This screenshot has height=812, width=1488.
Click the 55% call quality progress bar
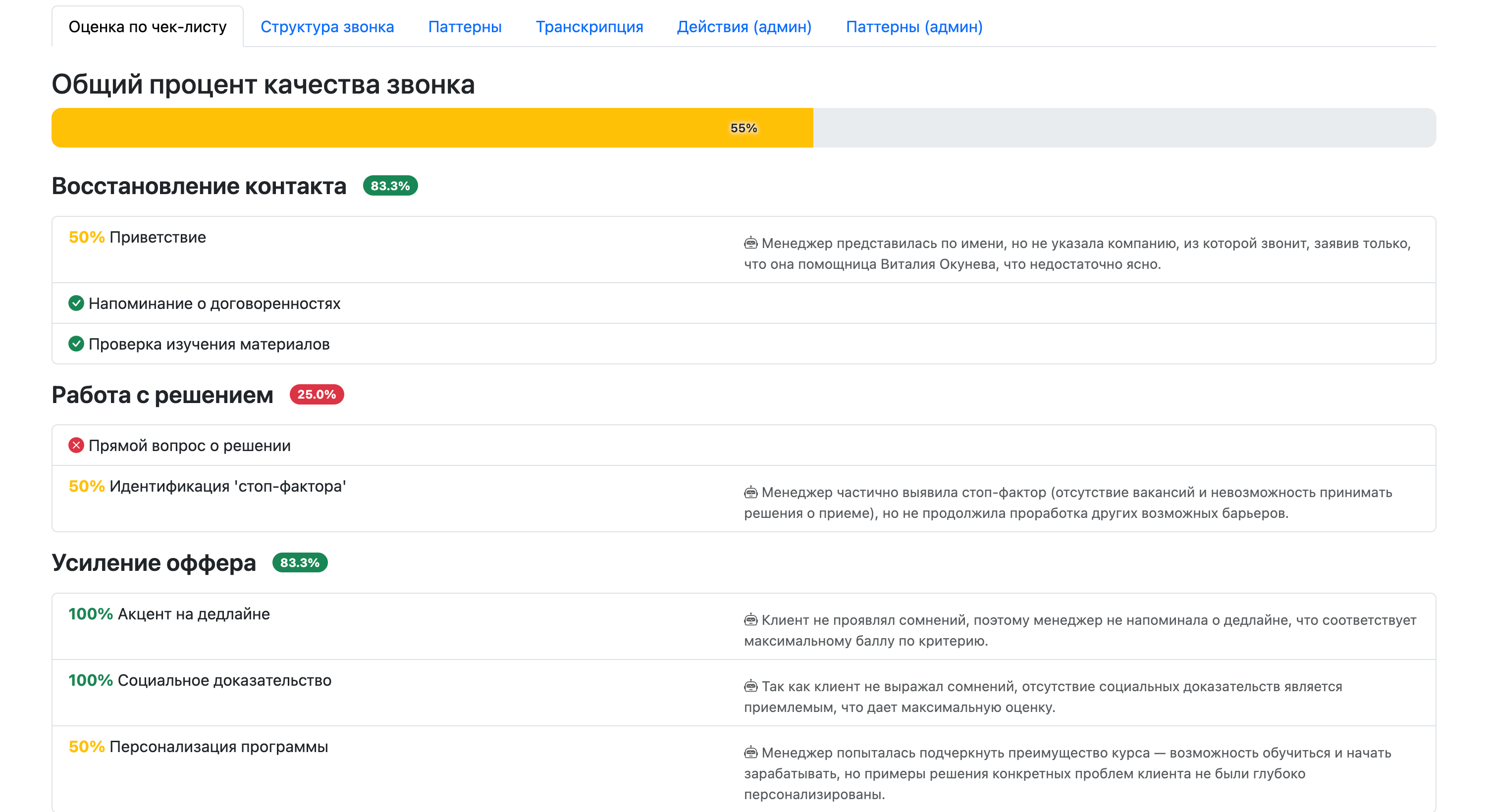(x=743, y=128)
